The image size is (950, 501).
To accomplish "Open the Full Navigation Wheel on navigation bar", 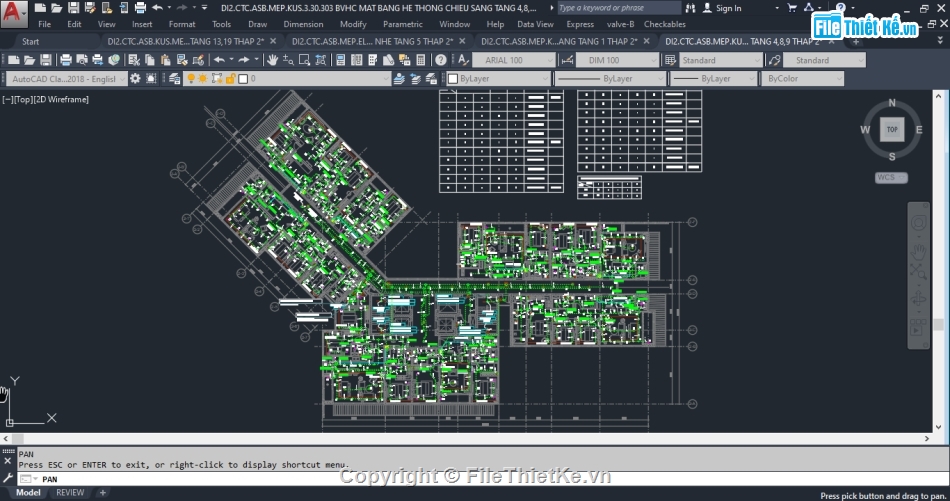I will tap(918, 223).
